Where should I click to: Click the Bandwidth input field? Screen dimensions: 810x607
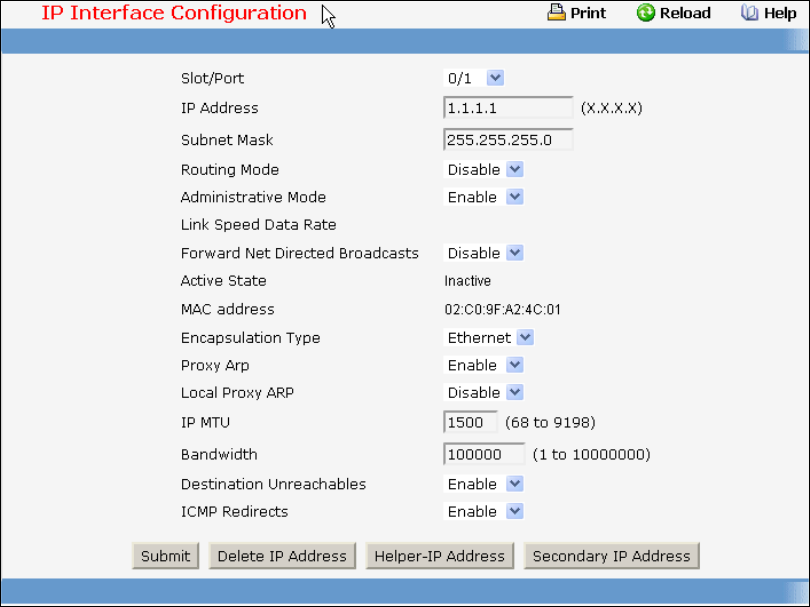(484, 455)
